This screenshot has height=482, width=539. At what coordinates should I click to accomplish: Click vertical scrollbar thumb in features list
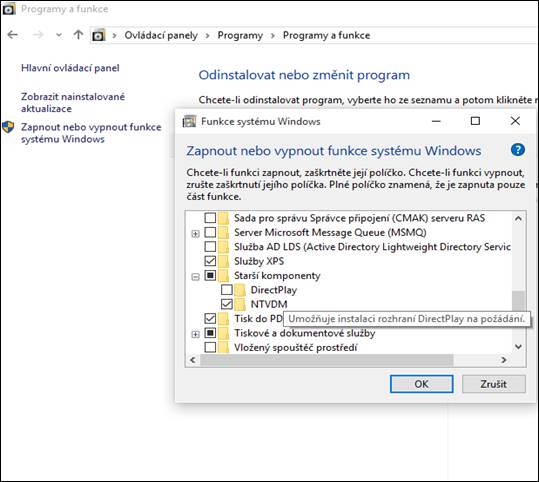pos(518,301)
